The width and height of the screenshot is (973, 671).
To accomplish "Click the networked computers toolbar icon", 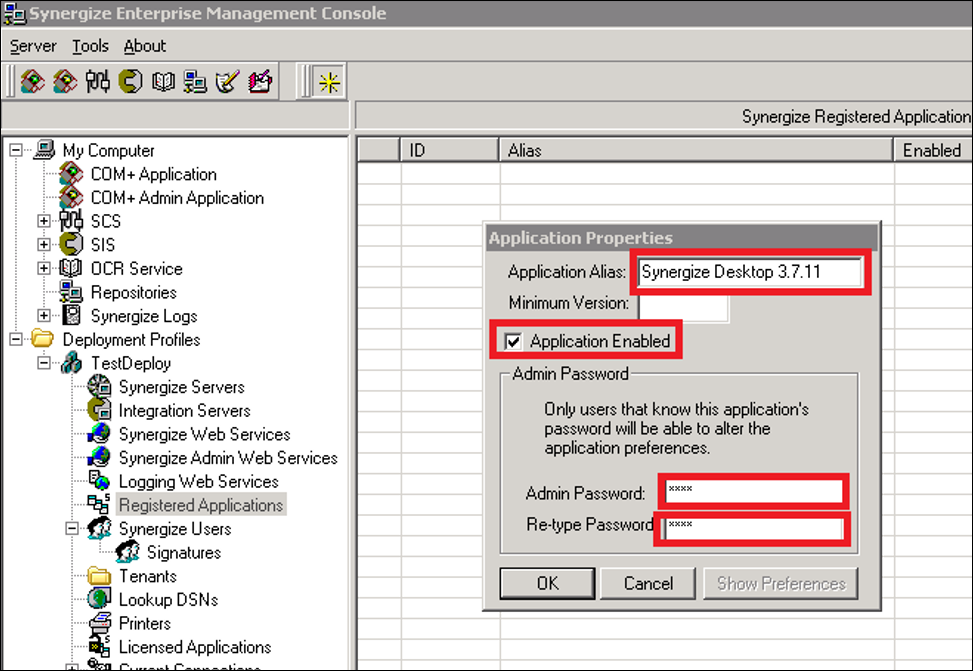I will [195, 82].
